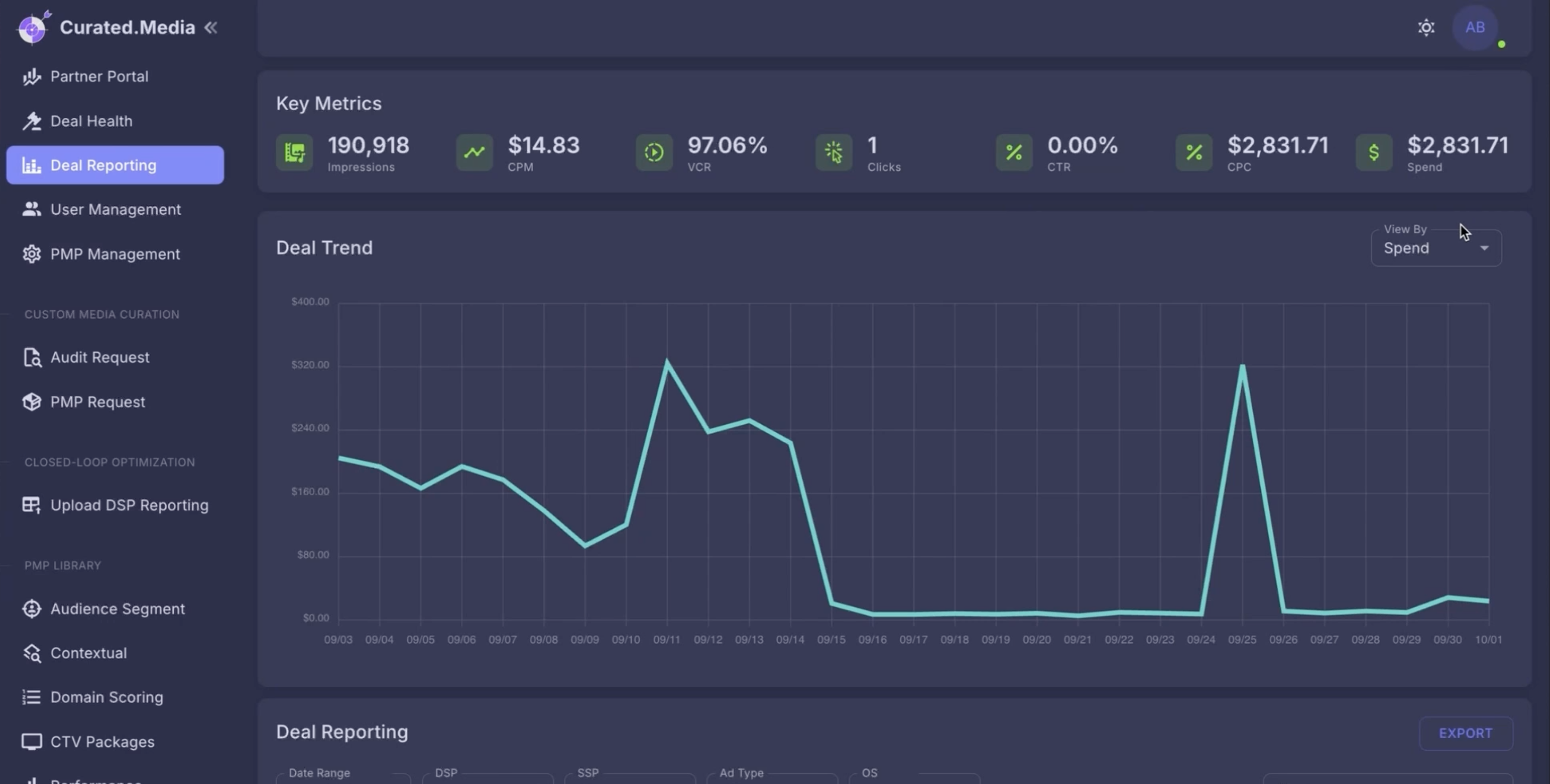
Task: Click the Impressions metric icon
Action: pyautogui.click(x=294, y=152)
